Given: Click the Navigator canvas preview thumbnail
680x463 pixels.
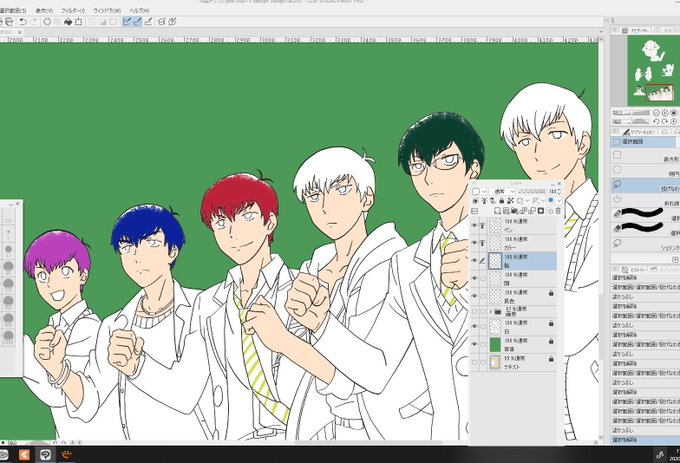Looking at the screenshot, I should tap(654, 70).
